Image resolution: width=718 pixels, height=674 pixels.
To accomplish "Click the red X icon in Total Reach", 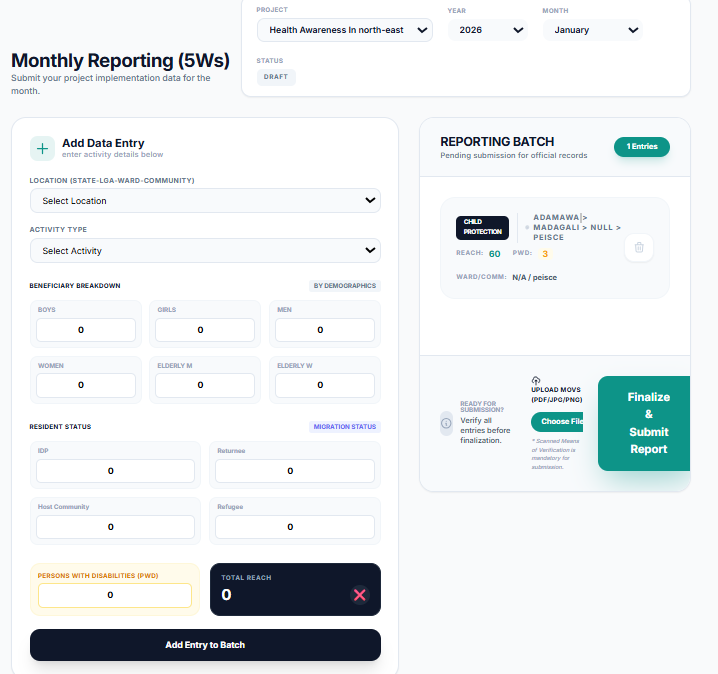I will [360, 595].
